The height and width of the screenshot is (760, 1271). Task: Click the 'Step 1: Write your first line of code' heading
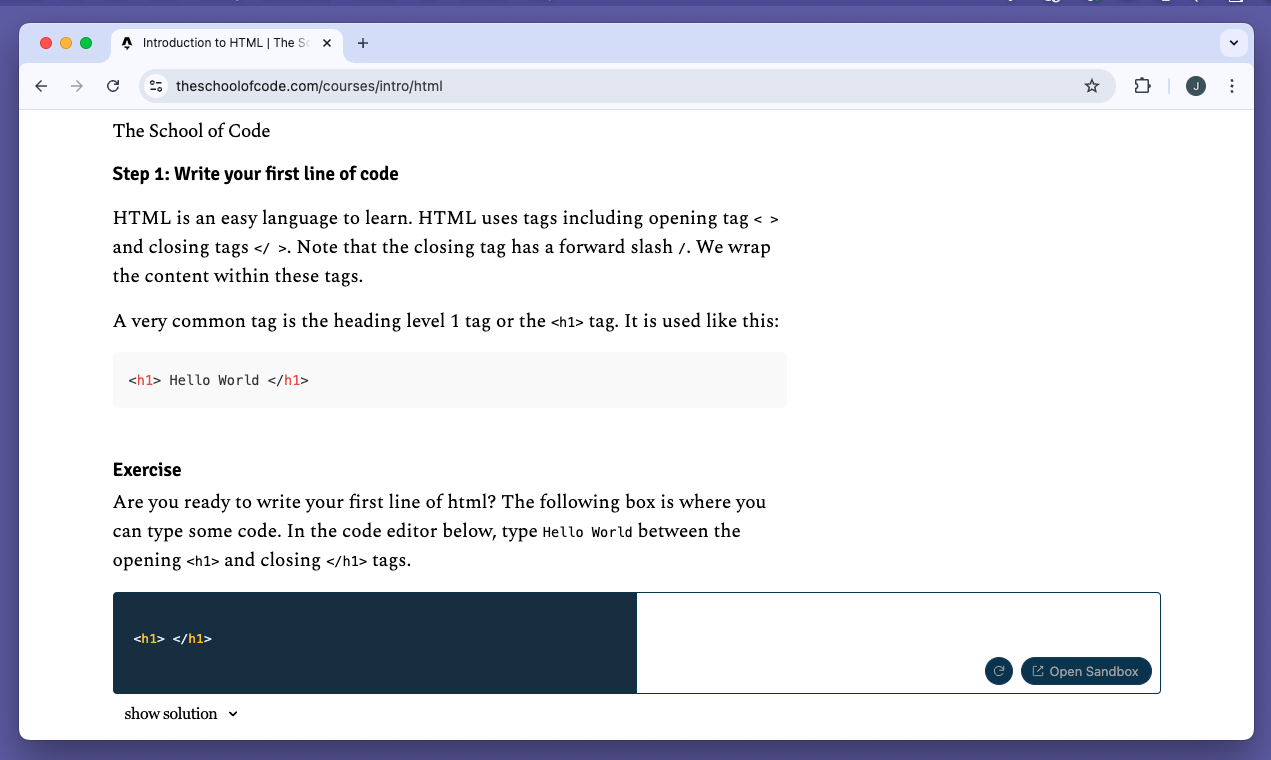pos(256,174)
